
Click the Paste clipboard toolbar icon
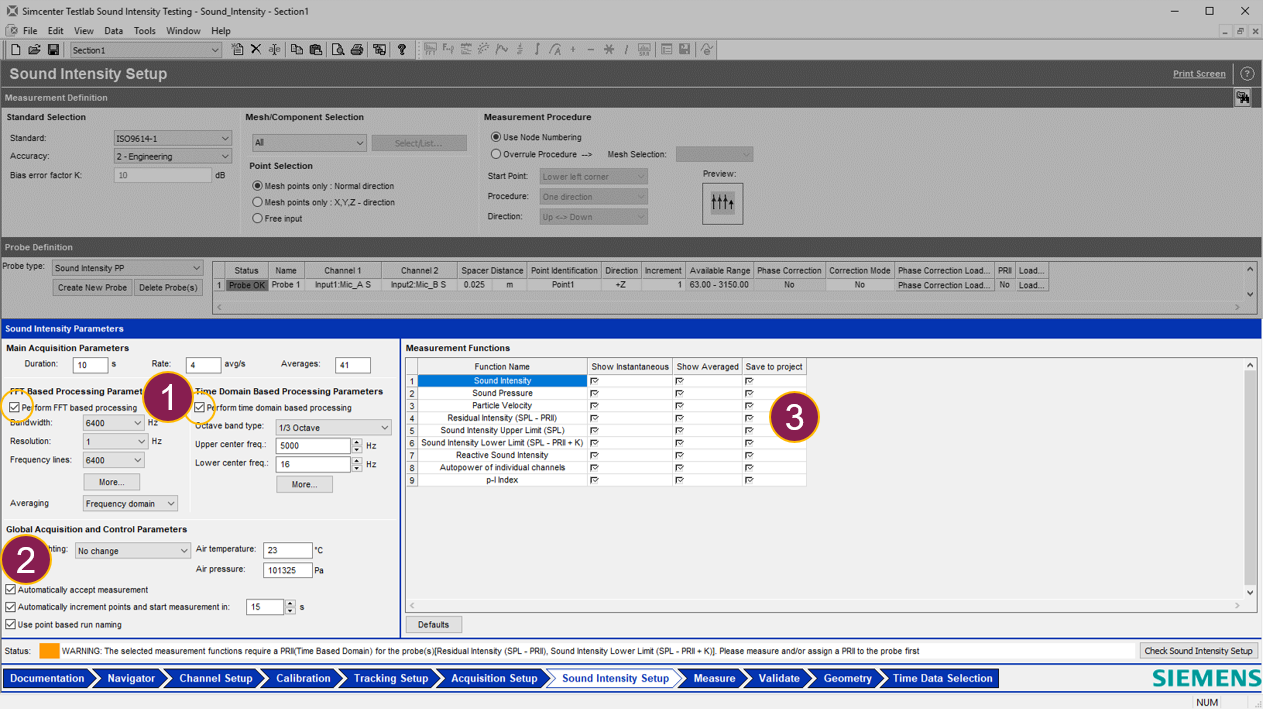pos(316,50)
